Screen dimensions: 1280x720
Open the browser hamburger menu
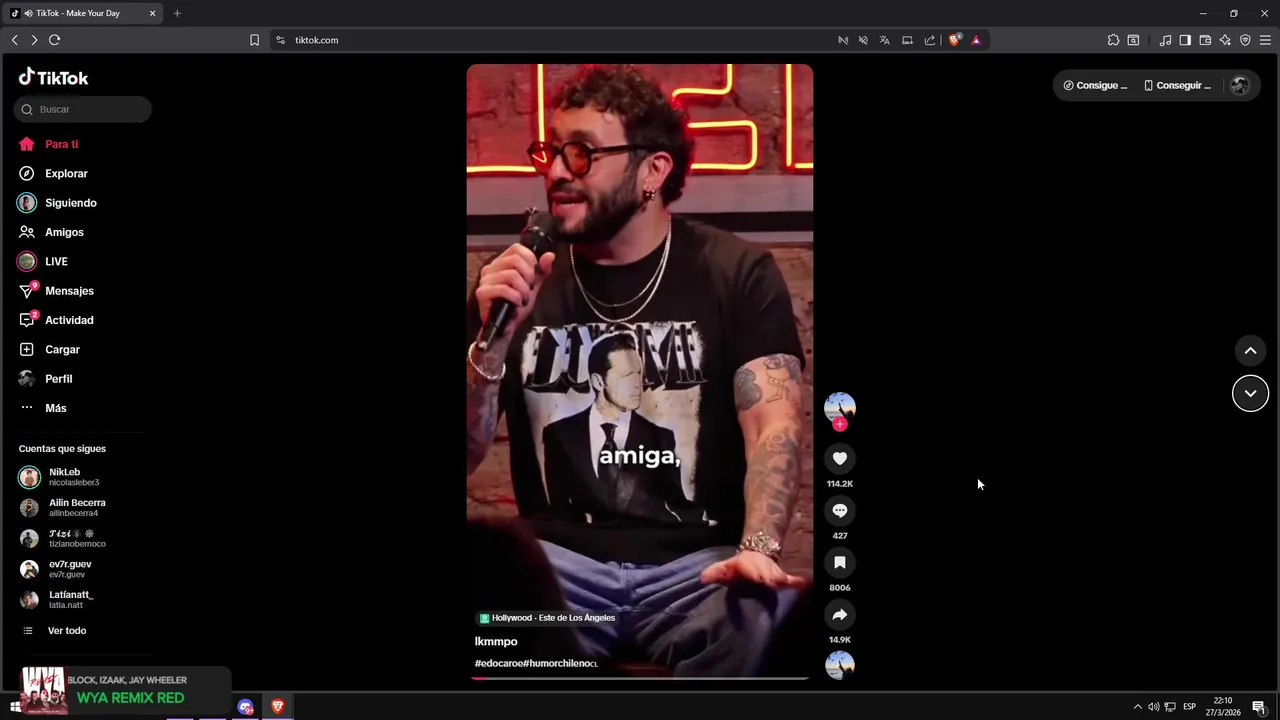[x=1265, y=40]
